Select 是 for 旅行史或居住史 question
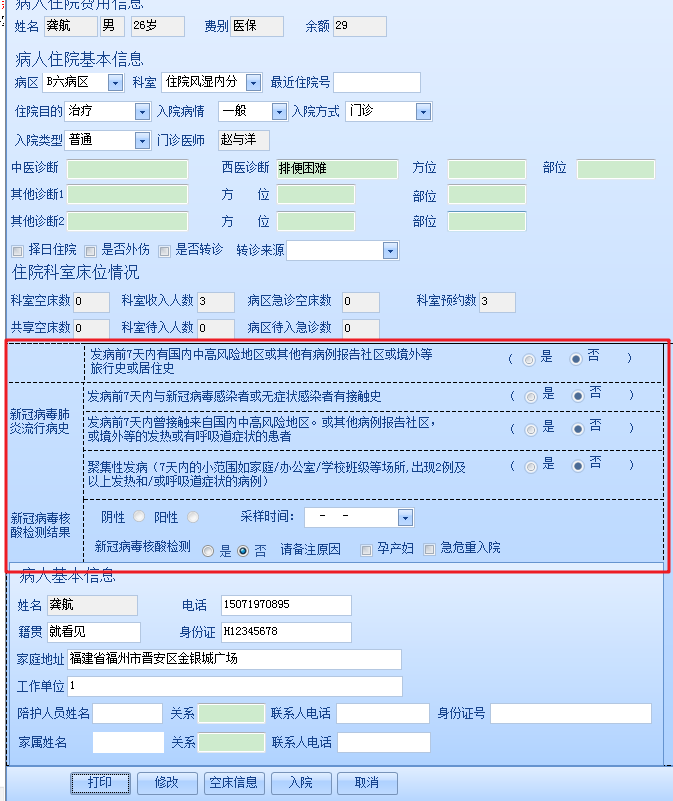 [x=529, y=360]
